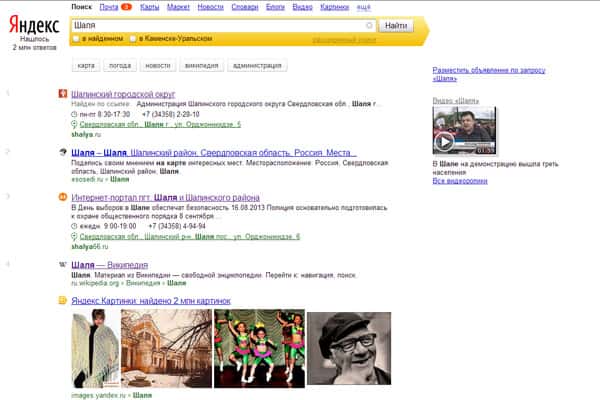
Task: Click the orange favicon of the Интернет-портал result
Action: coord(63,200)
